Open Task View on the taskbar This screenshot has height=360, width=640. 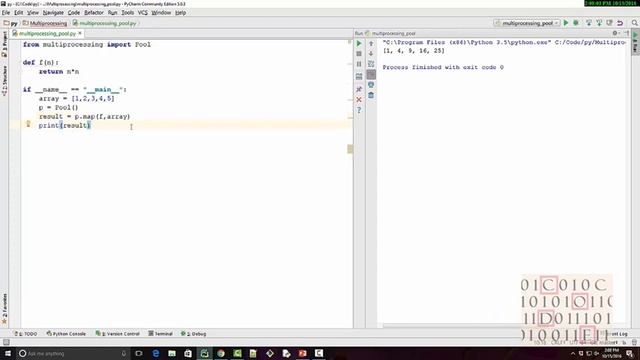click(x=139, y=353)
